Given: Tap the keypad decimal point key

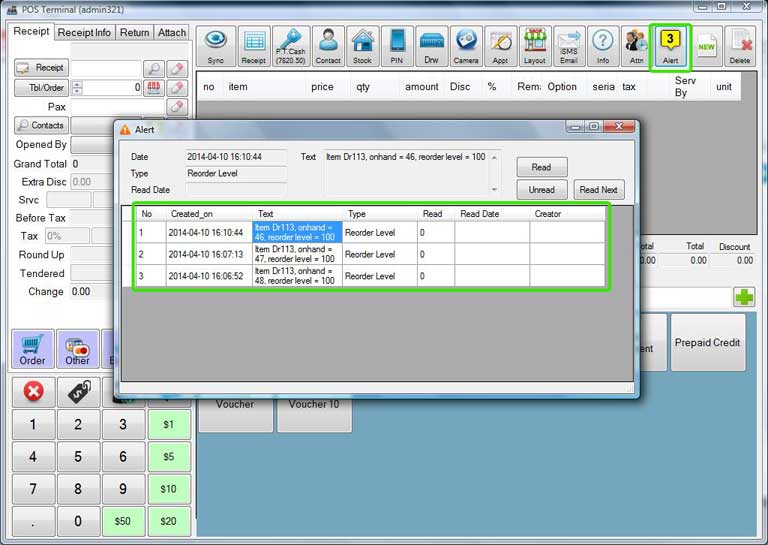Looking at the screenshot, I should [x=33, y=521].
